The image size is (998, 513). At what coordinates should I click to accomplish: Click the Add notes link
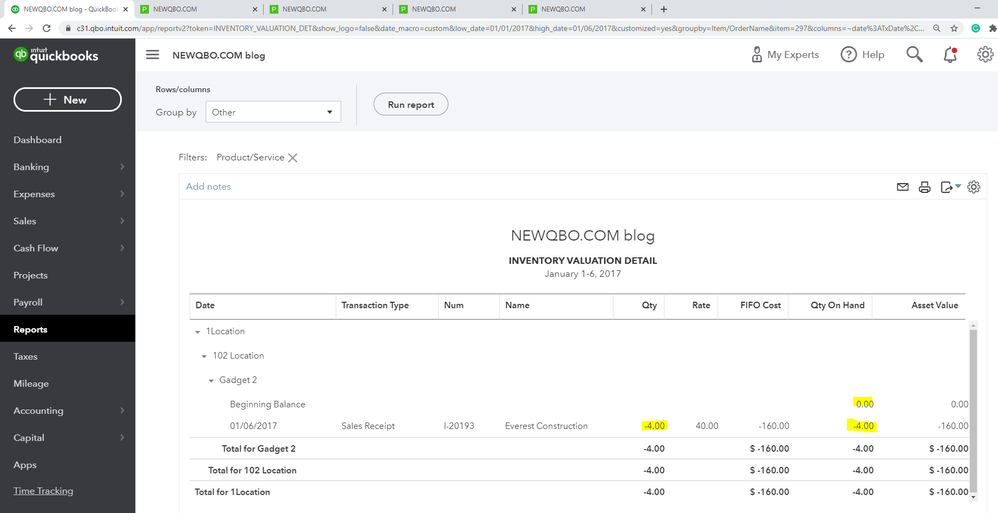tap(208, 186)
